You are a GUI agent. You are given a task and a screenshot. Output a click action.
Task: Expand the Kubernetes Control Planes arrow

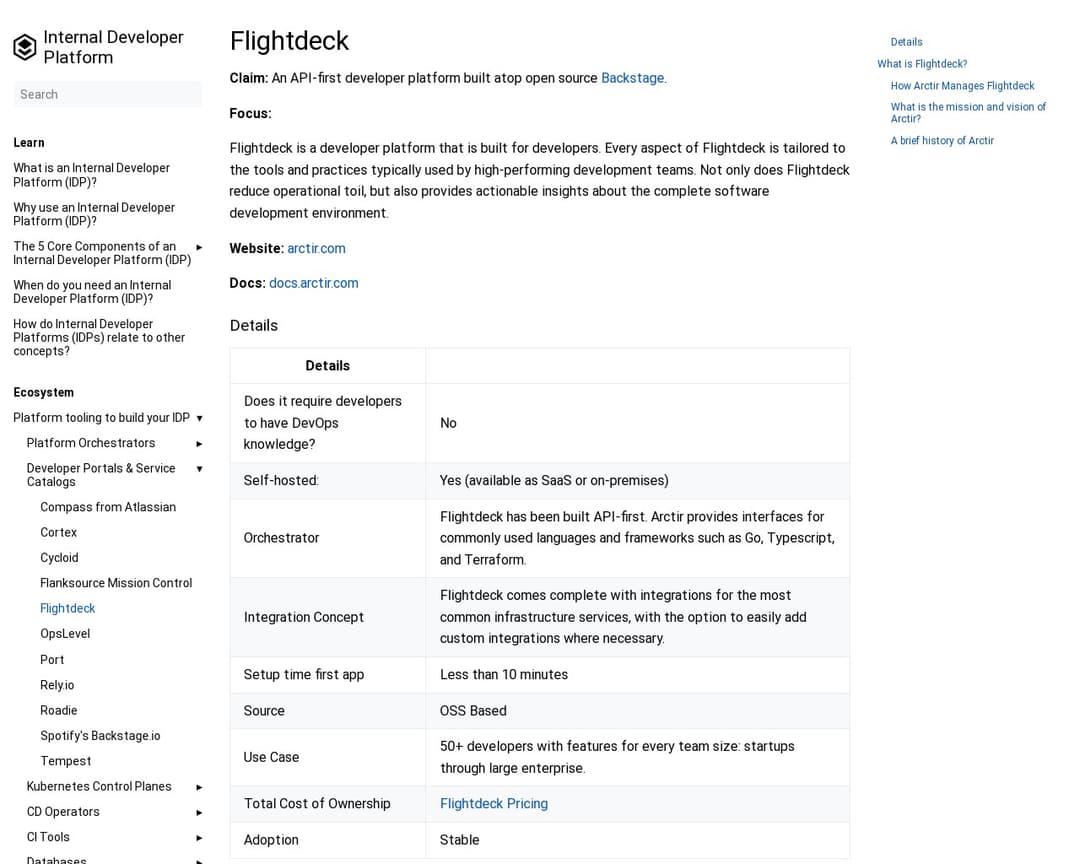click(x=199, y=787)
